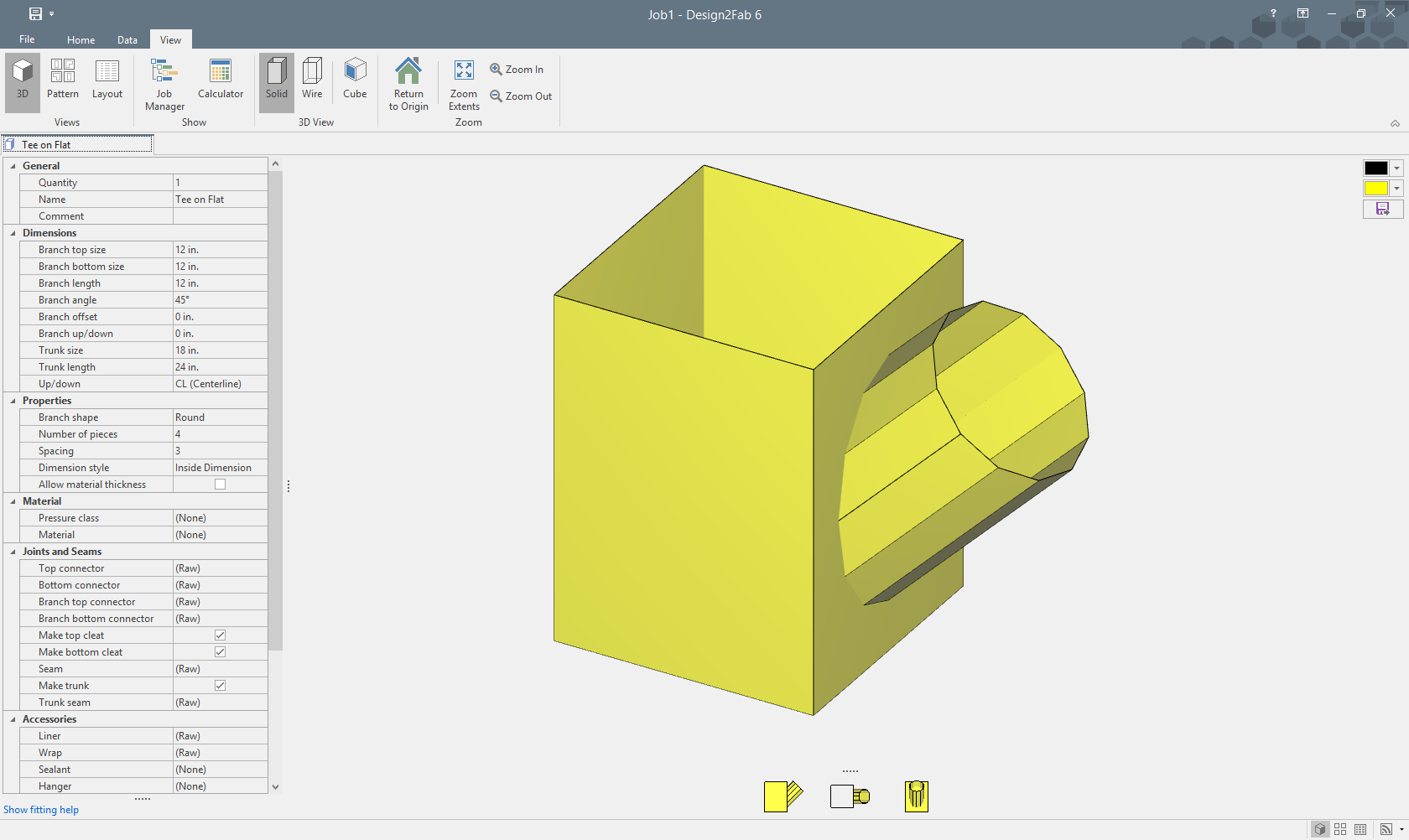This screenshot has width=1409, height=840.
Task: Edit Number of pieces value 4
Action: pos(220,434)
